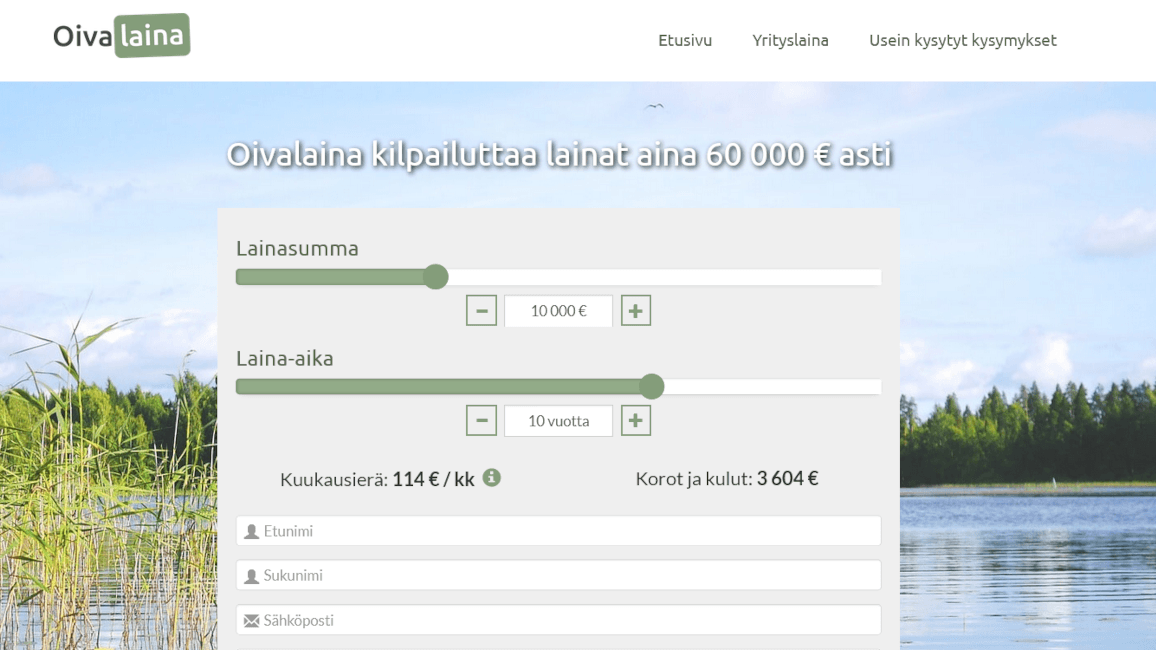The image size is (1156, 650).
Task: Click the Sukunimi input field
Action: pyautogui.click(x=558, y=575)
